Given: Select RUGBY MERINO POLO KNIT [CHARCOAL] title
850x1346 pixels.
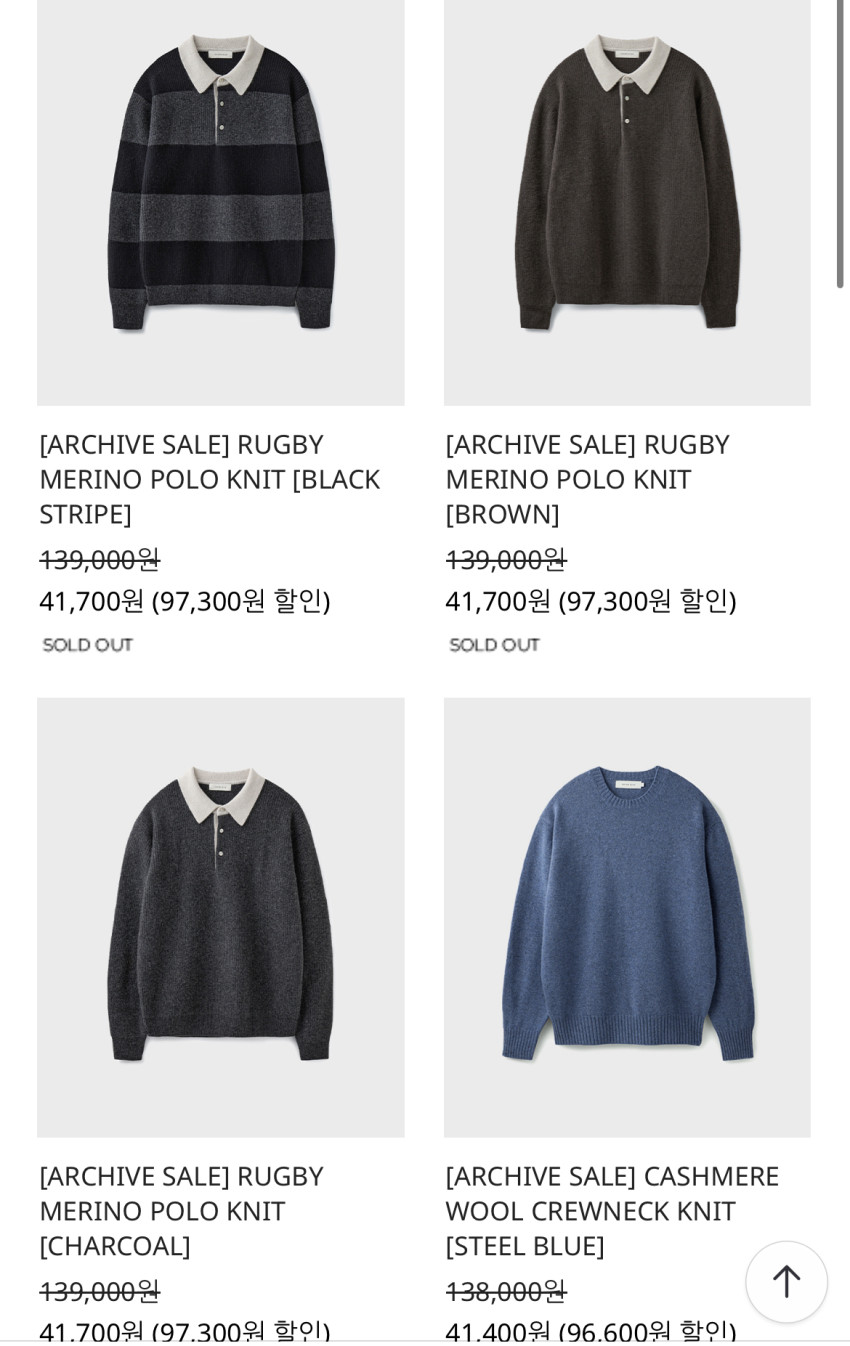Looking at the screenshot, I should pos(181,1210).
